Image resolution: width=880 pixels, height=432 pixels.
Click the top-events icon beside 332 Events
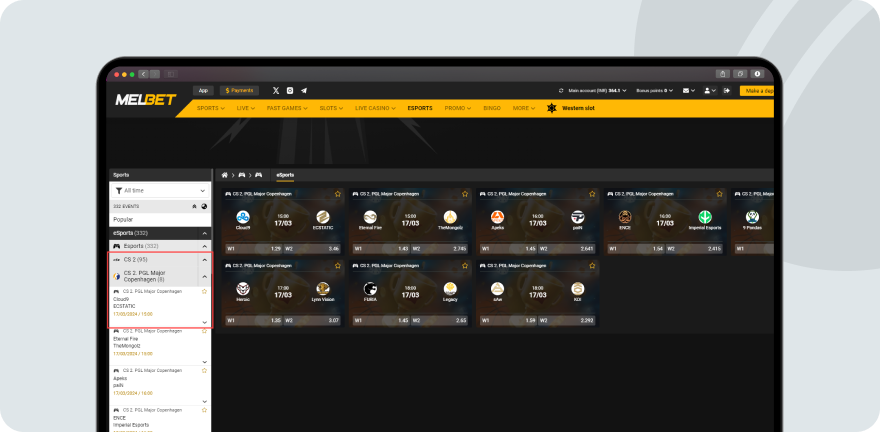tap(194, 206)
